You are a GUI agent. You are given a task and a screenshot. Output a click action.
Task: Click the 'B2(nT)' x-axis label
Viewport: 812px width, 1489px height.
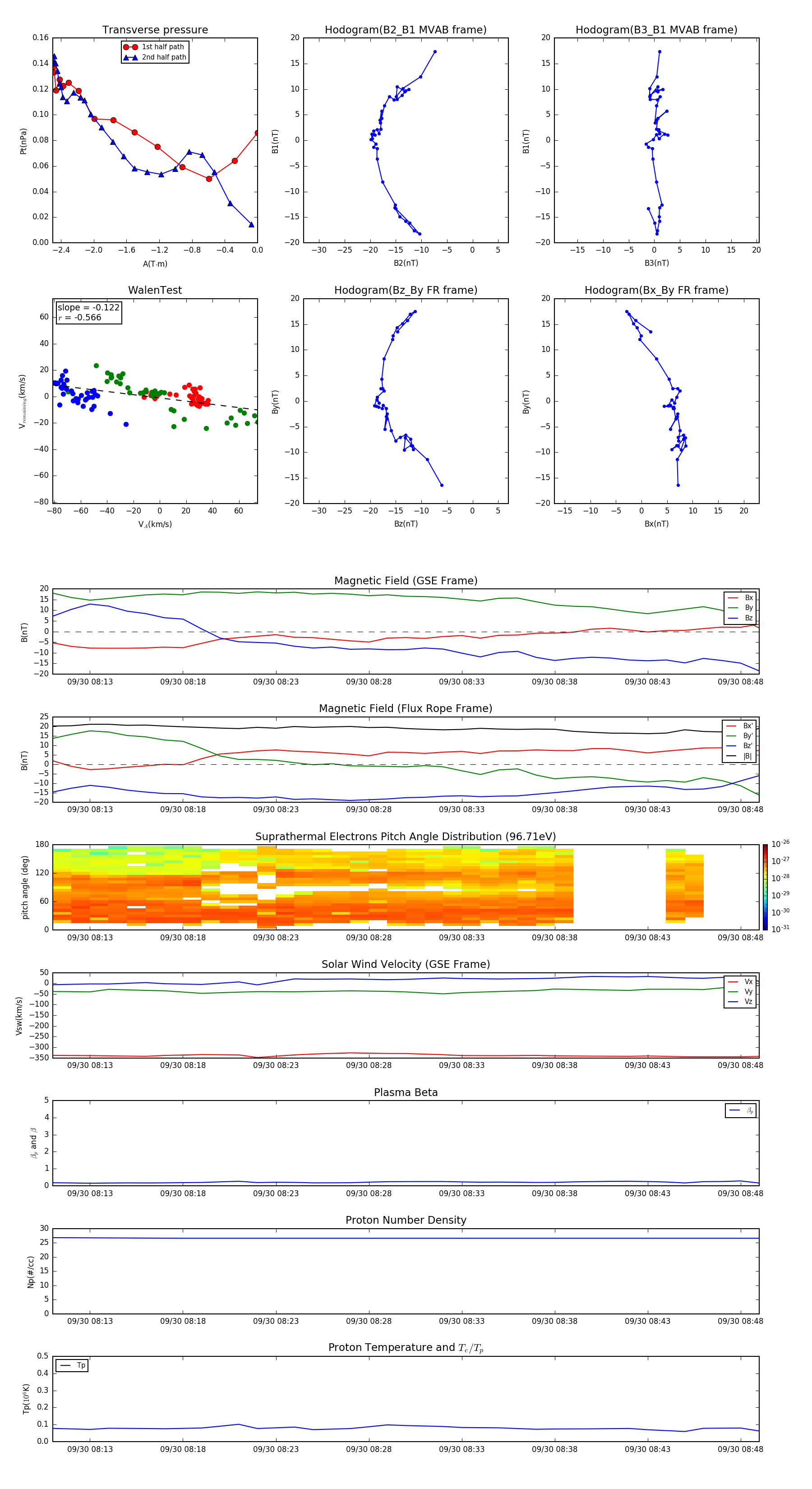coord(406,263)
